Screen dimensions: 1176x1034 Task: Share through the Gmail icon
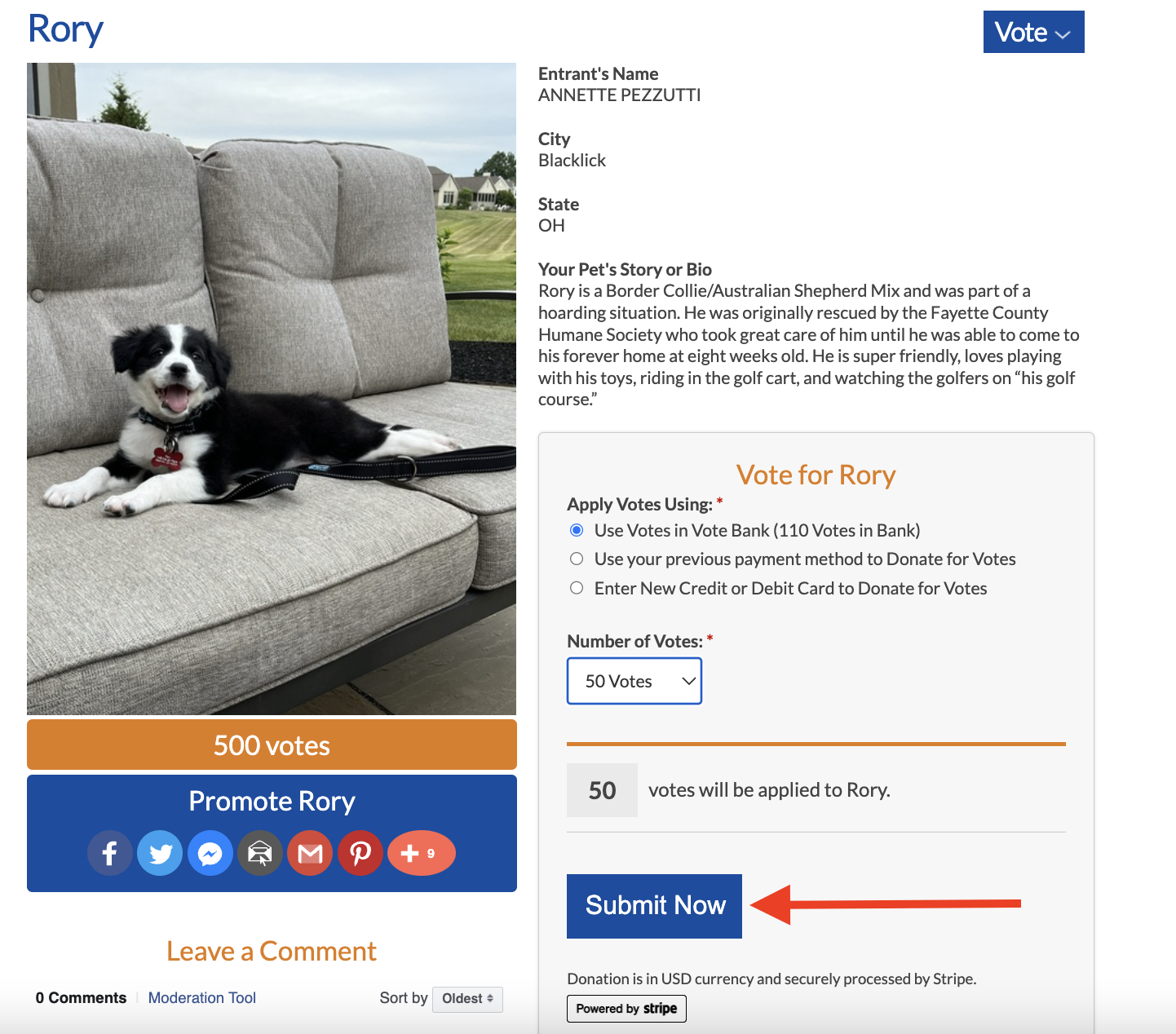pyautogui.click(x=310, y=853)
